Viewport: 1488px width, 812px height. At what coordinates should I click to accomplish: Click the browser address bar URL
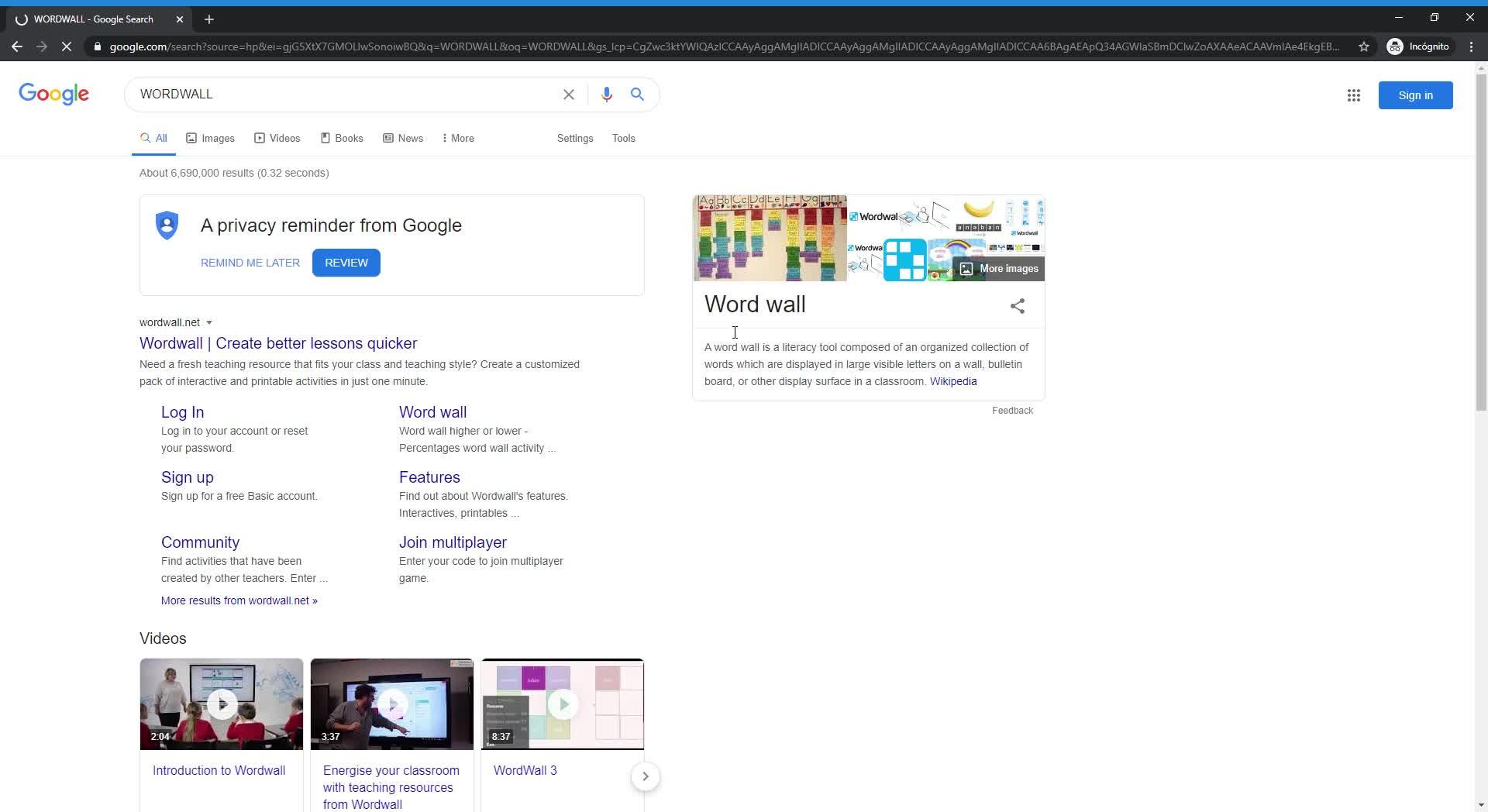click(x=725, y=46)
